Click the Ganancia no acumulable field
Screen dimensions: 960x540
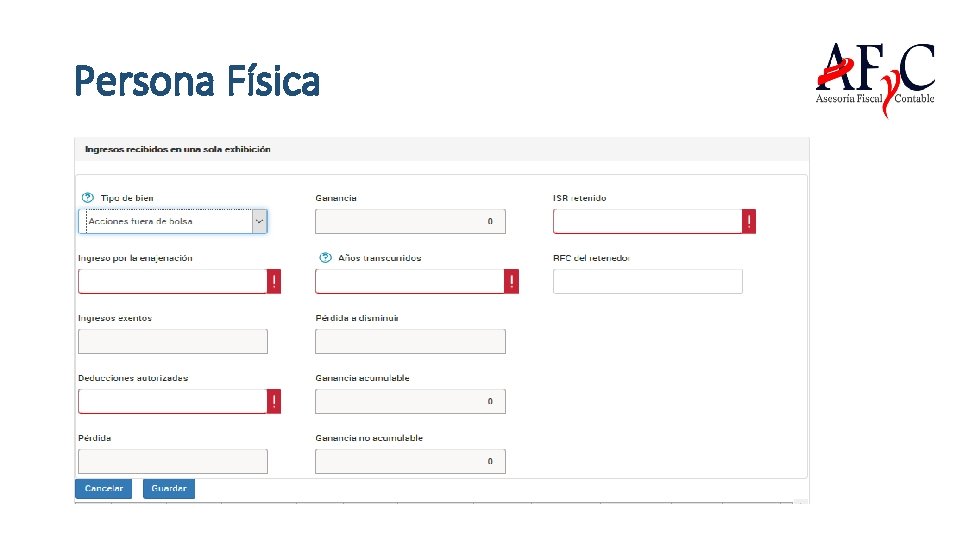click(410, 461)
